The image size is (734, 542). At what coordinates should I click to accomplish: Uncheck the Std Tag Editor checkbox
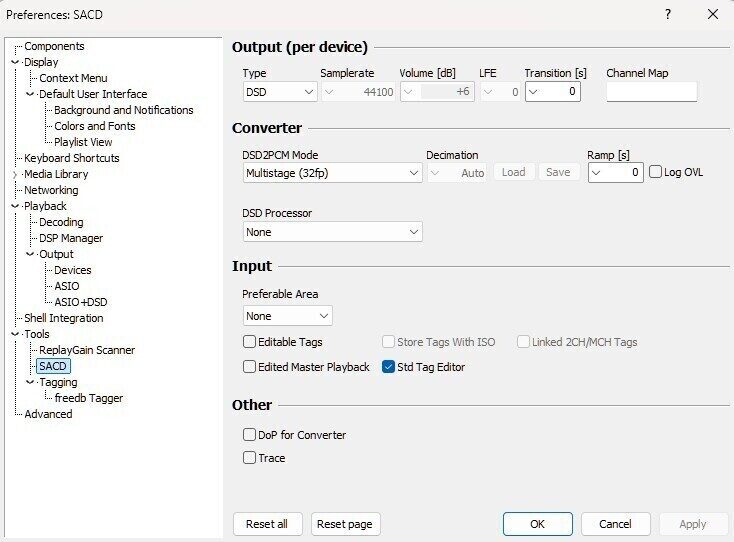389,367
